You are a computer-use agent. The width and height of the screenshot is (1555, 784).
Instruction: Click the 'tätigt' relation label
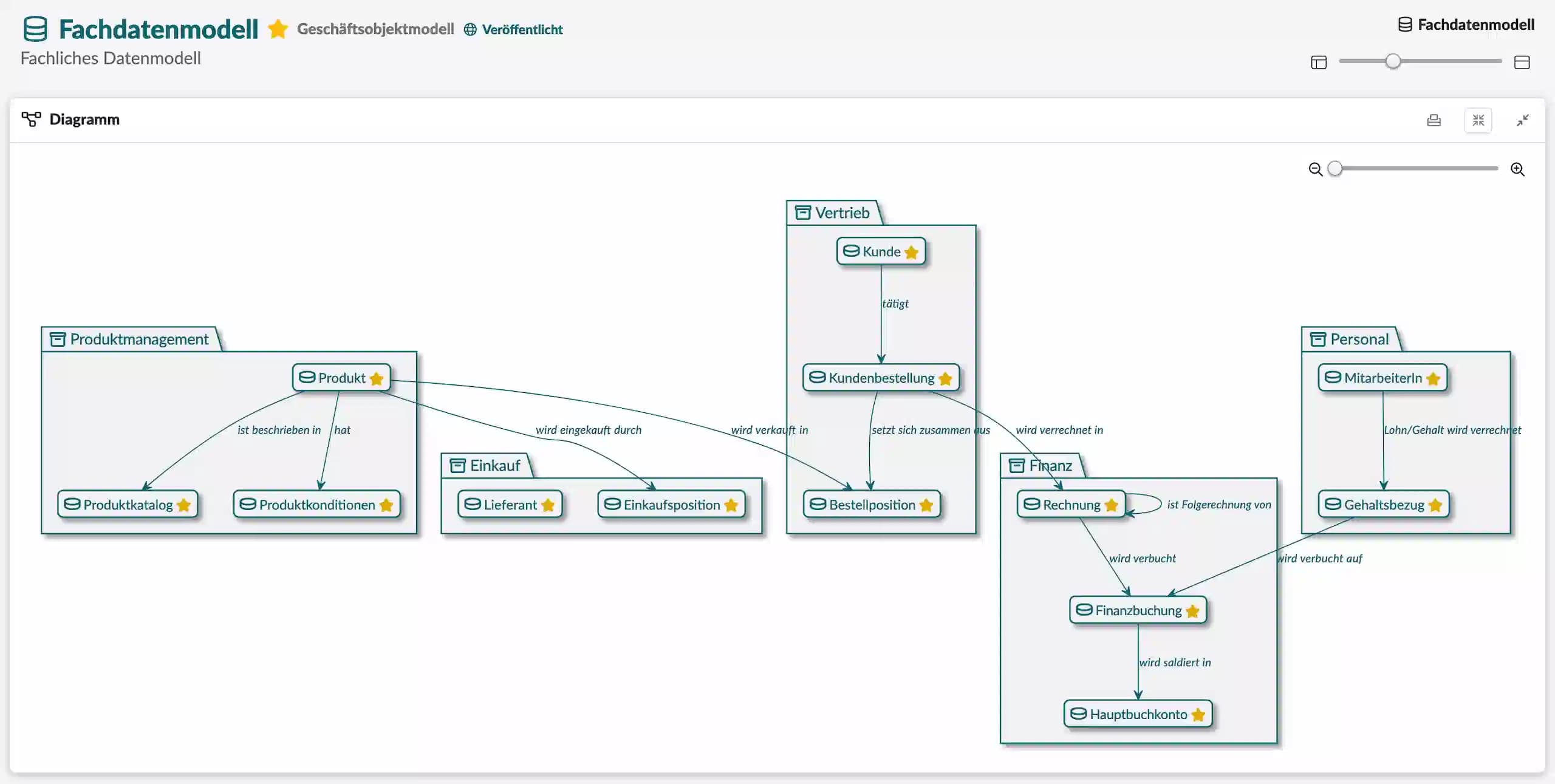(895, 304)
